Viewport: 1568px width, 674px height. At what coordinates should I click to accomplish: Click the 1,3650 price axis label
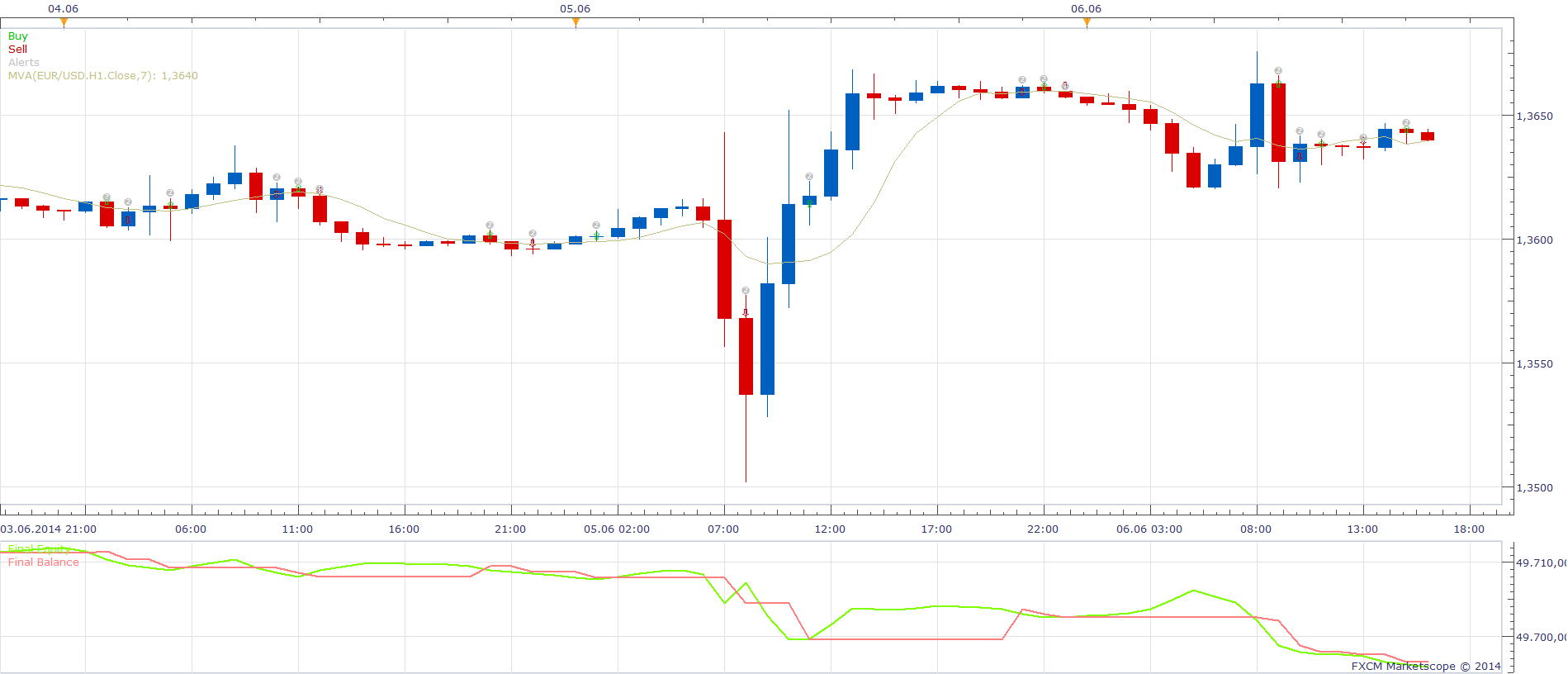1534,116
